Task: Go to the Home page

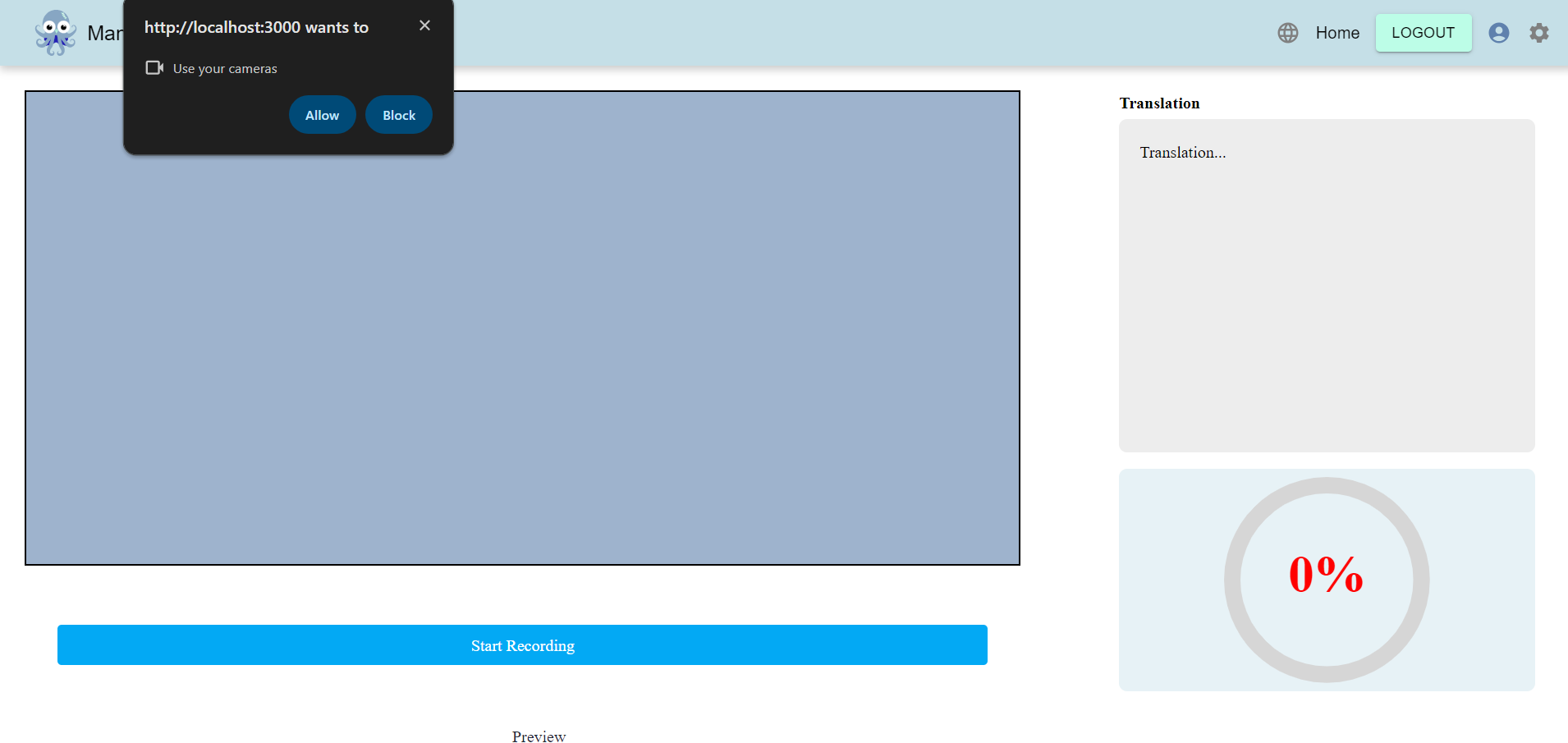Action: point(1336,33)
